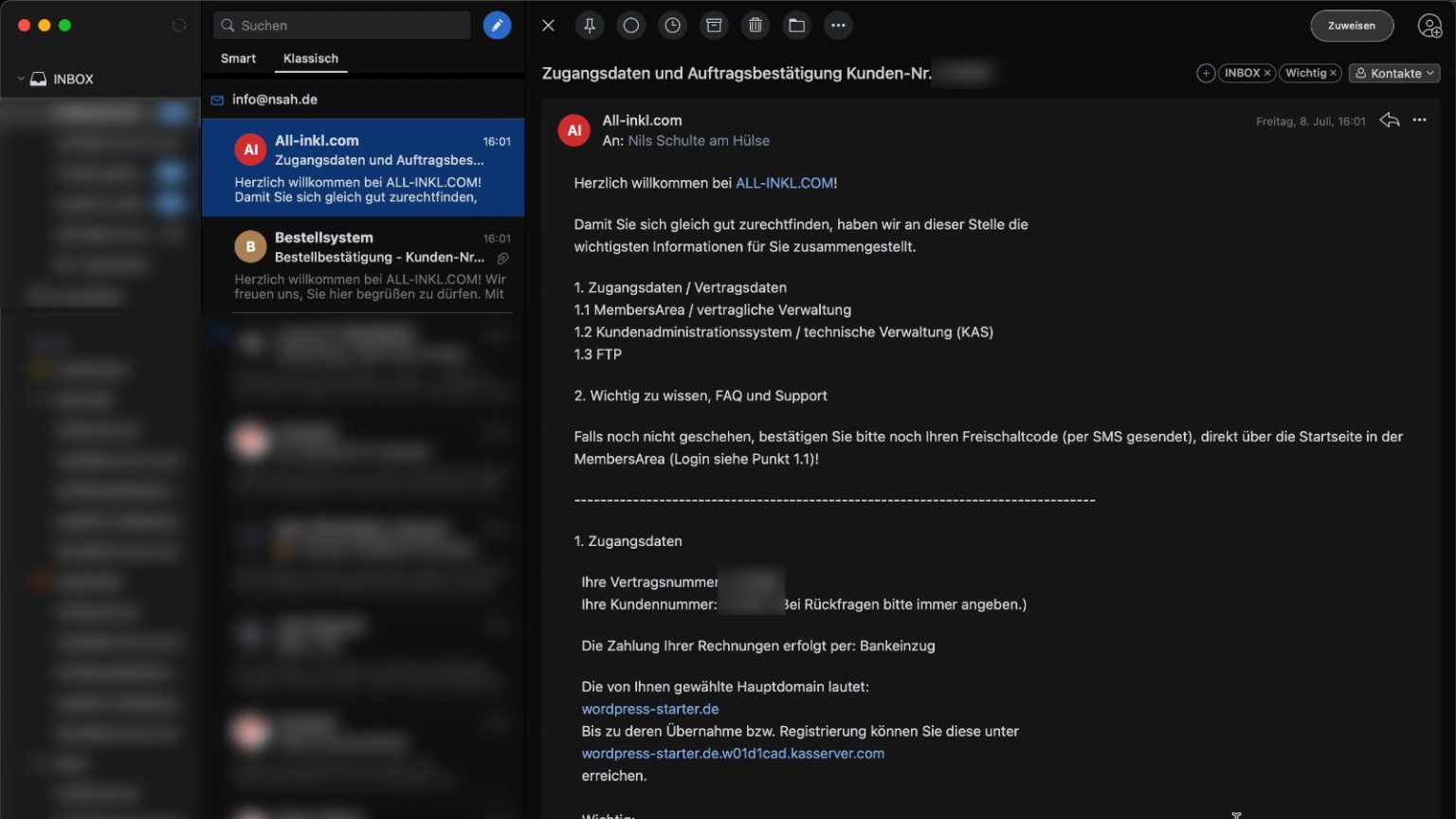Image resolution: width=1456 pixels, height=819 pixels.
Task: Open the wordpress-starter.de link
Action: 649,708
